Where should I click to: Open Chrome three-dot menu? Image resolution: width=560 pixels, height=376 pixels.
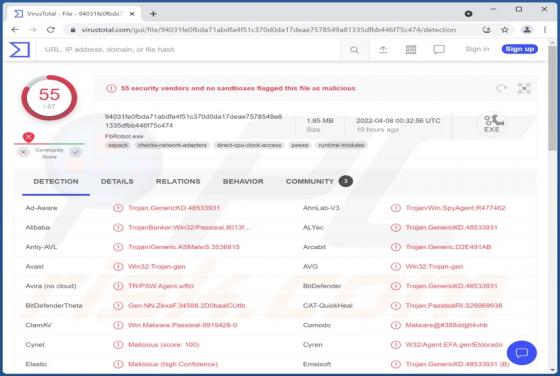(x=545, y=30)
